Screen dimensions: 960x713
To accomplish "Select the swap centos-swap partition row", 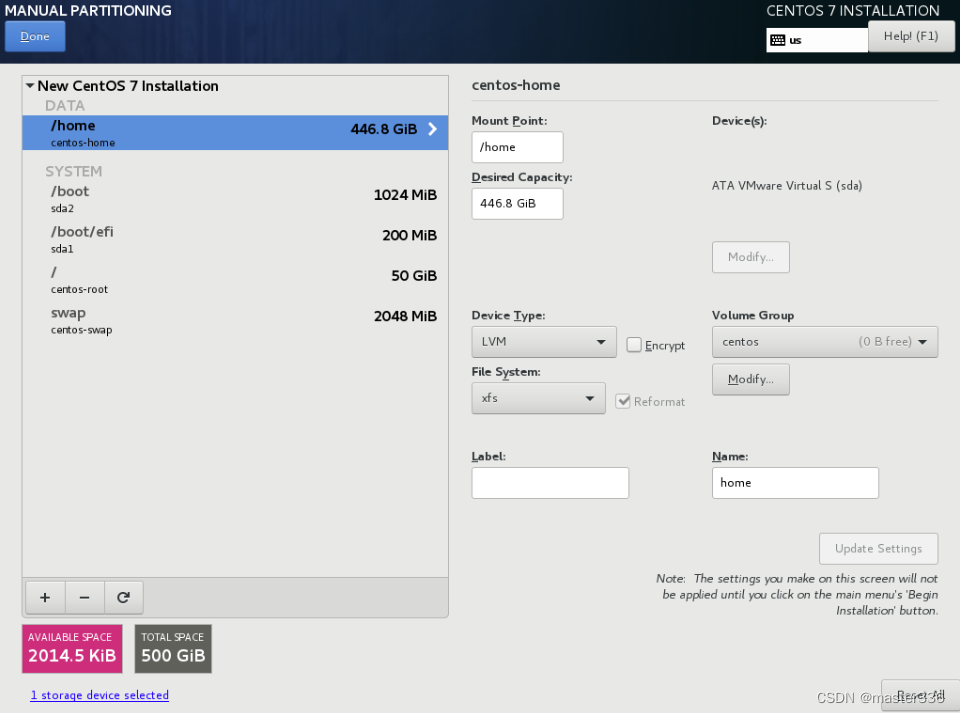I will [235, 320].
